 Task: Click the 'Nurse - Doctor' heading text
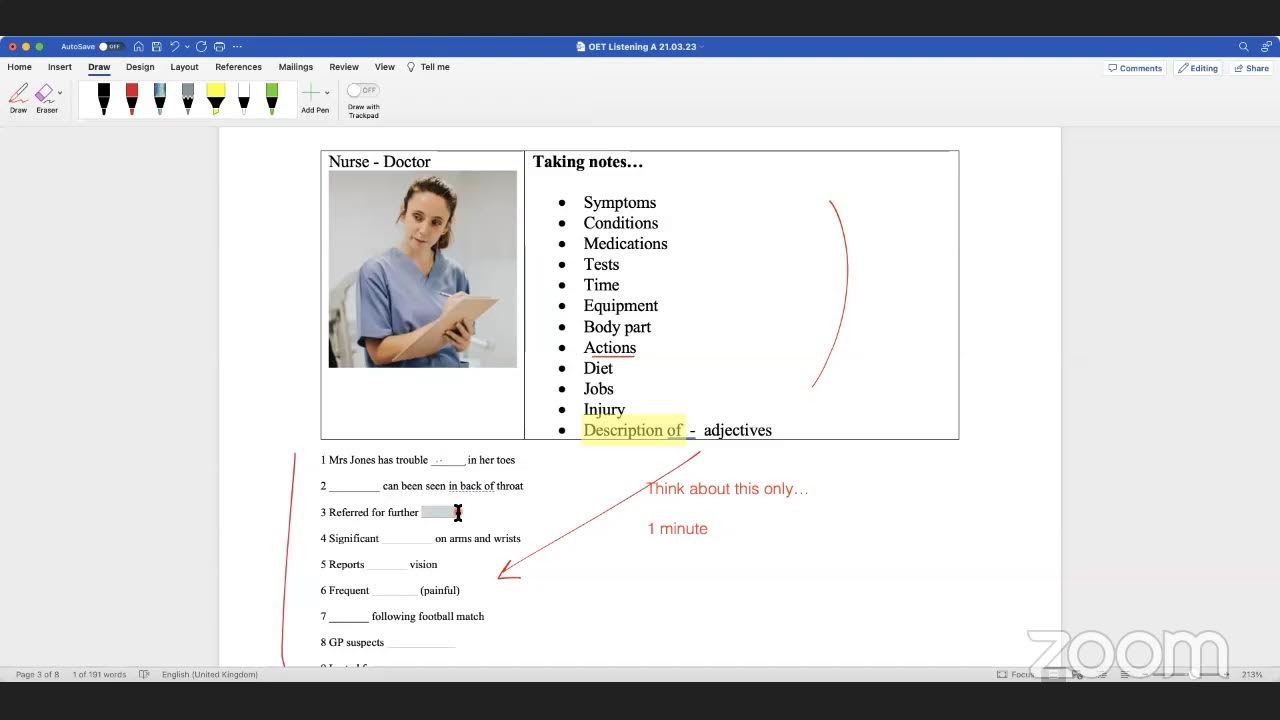pyautogui.click(x=380, y=162)
